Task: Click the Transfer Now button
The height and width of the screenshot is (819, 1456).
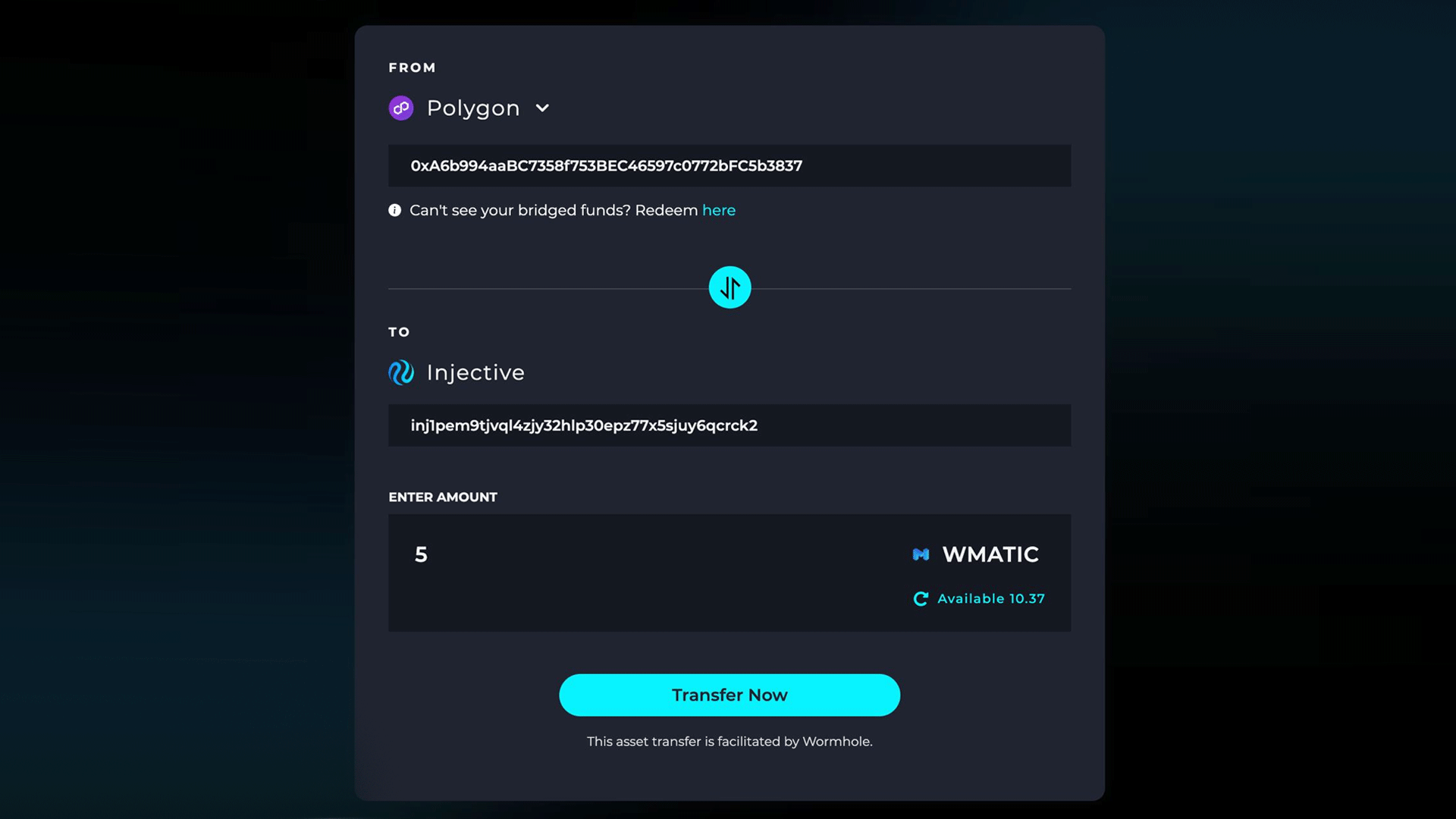Action: click(x=730, y=695)
